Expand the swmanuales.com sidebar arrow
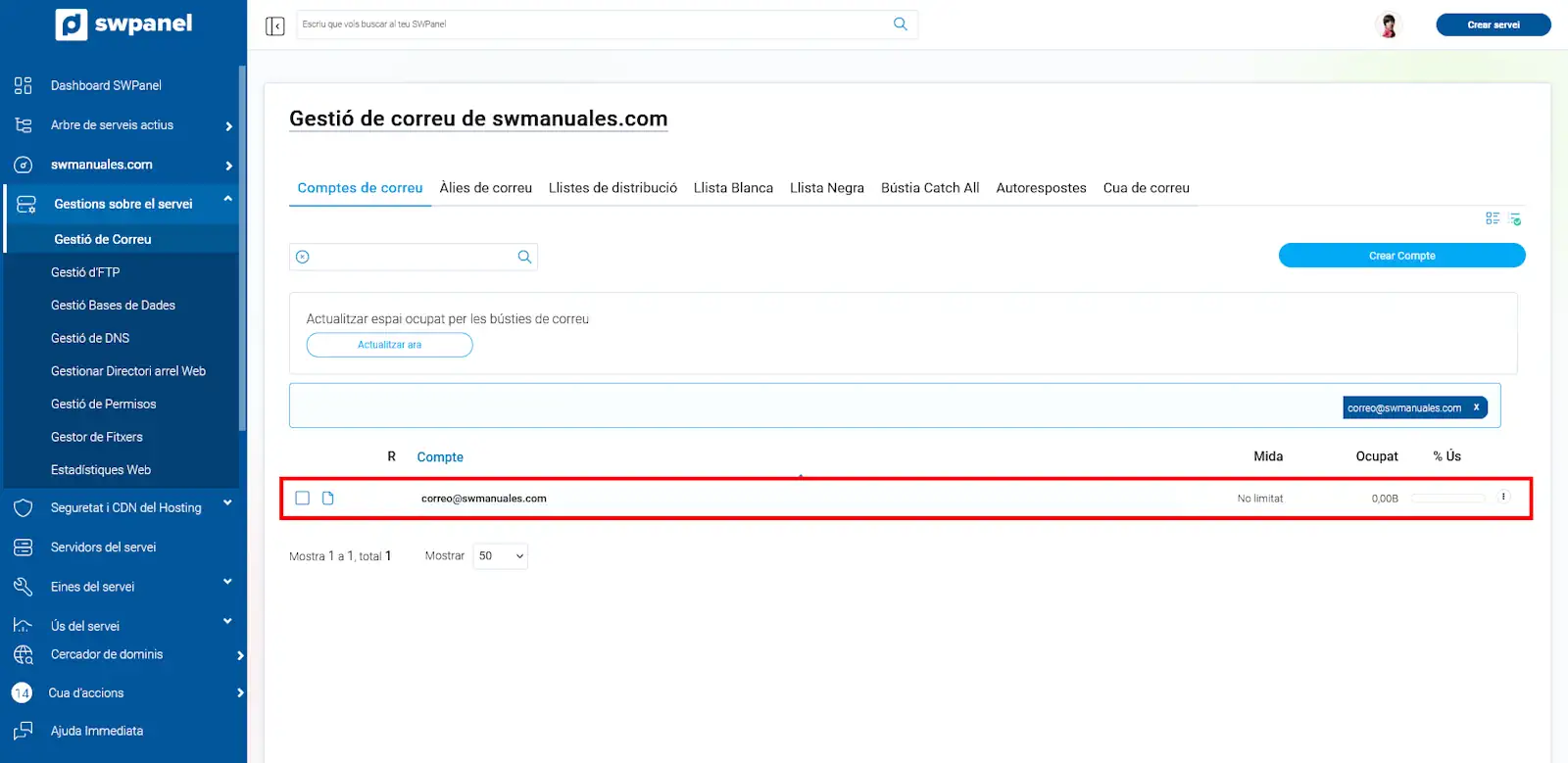 point(229,166)
